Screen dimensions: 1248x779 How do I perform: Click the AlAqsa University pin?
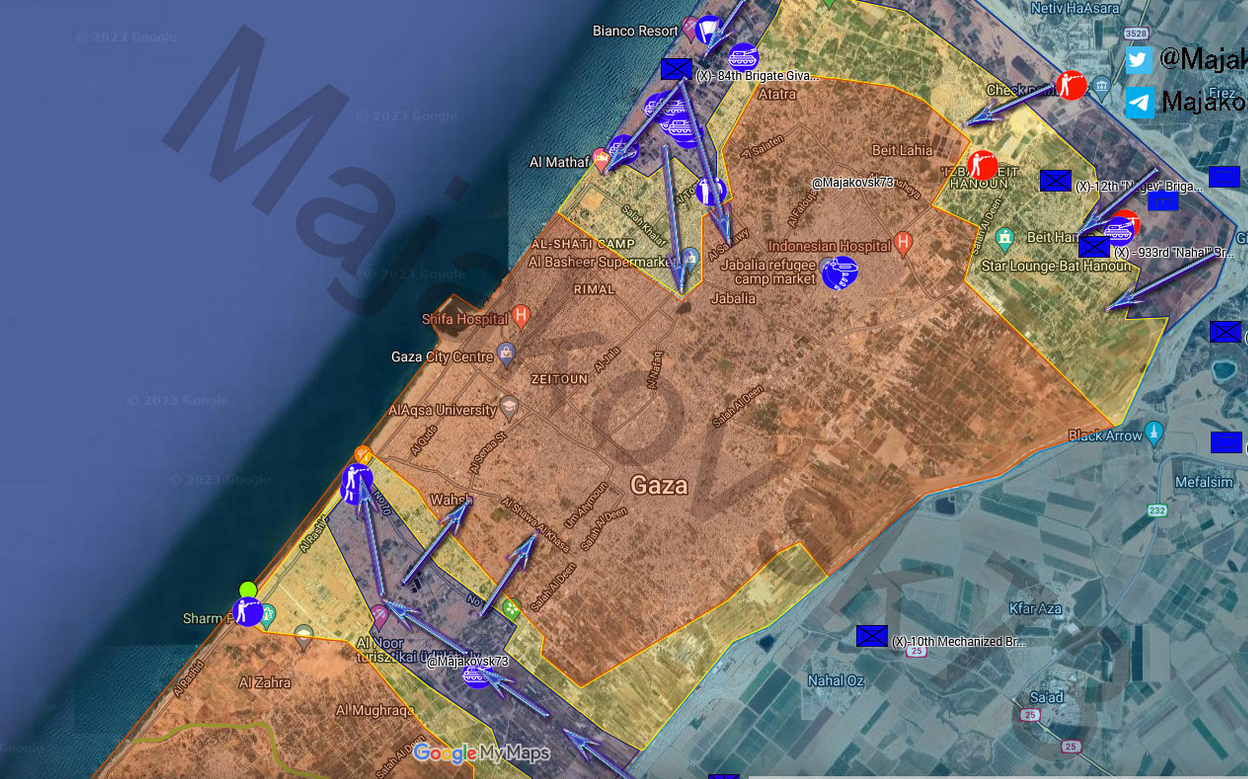(509, 407)
